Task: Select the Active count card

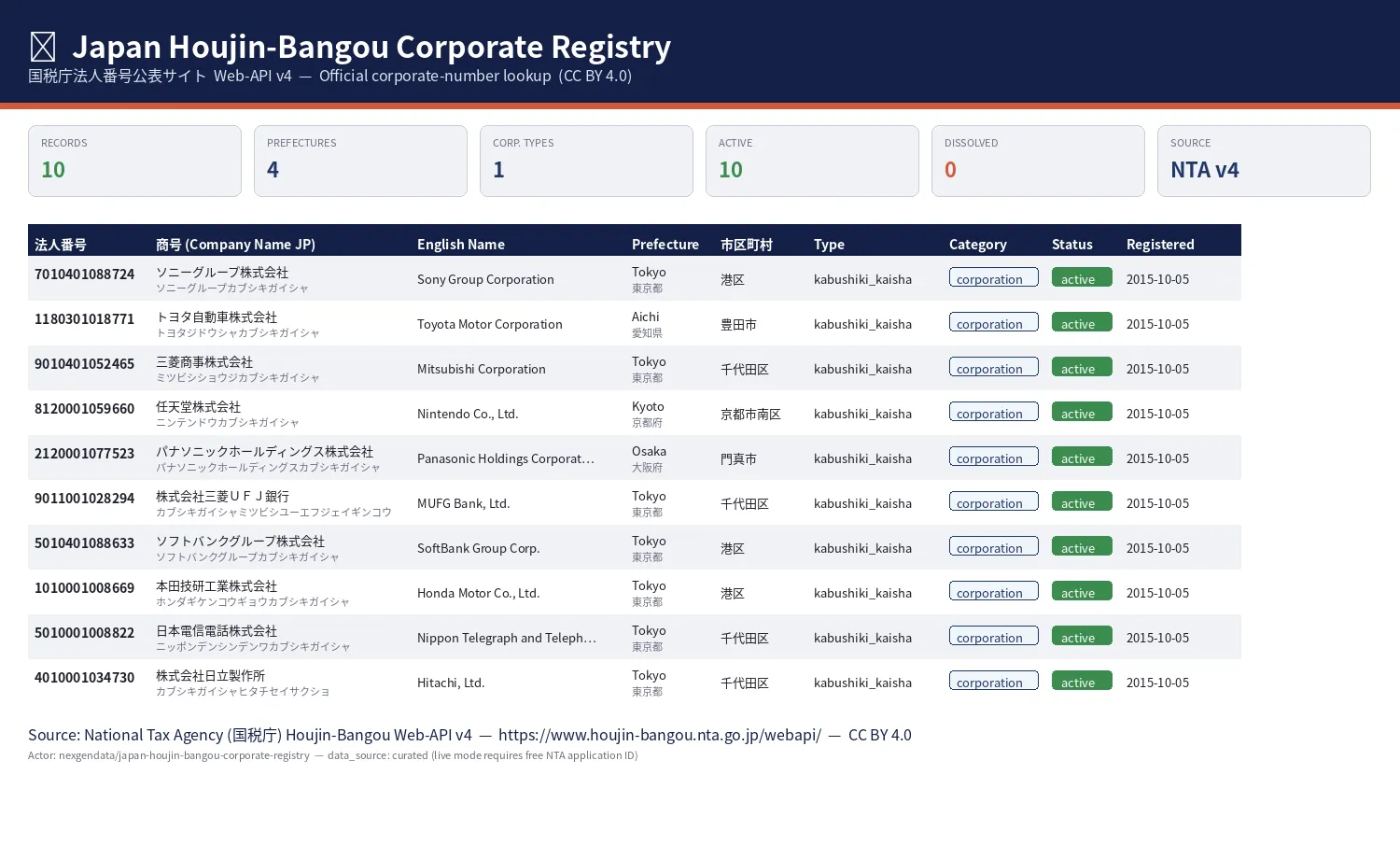Action: 812,161
